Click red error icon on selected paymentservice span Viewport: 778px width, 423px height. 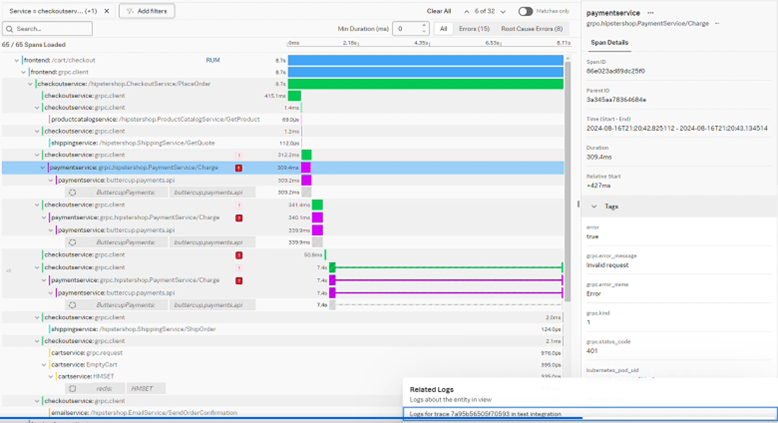click(238, 167)
